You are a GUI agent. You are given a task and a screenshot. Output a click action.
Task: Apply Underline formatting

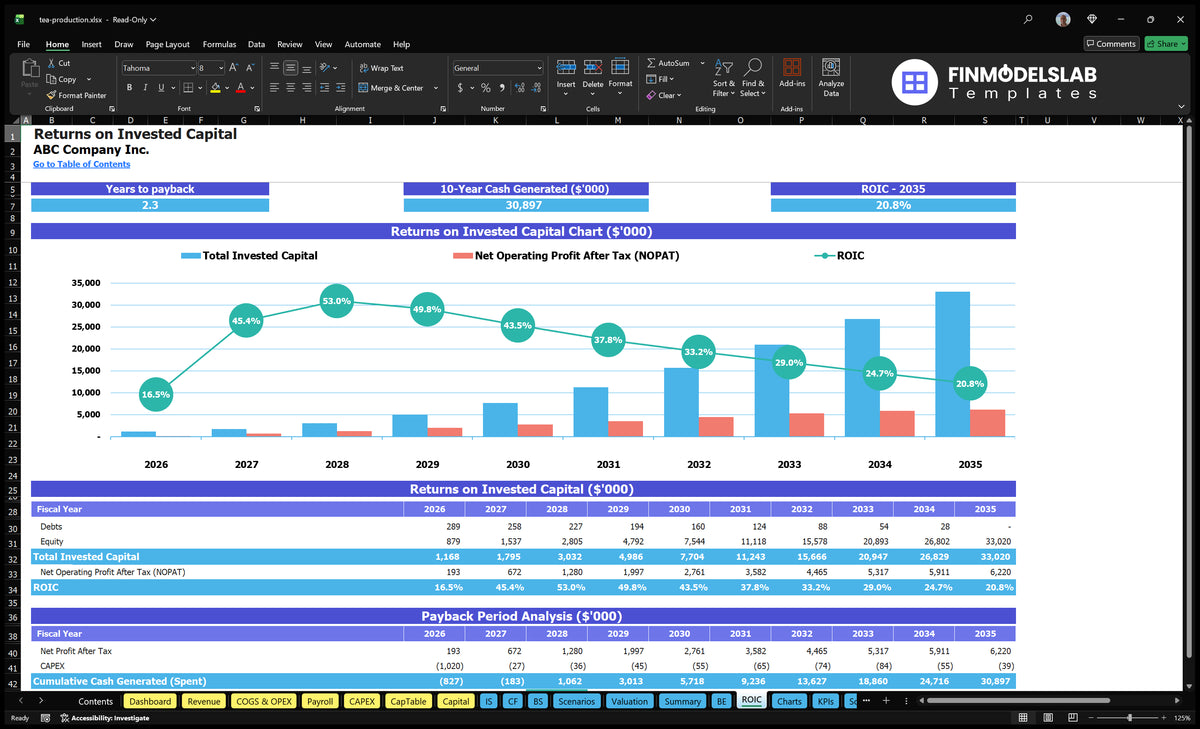[x=160, y=88]
